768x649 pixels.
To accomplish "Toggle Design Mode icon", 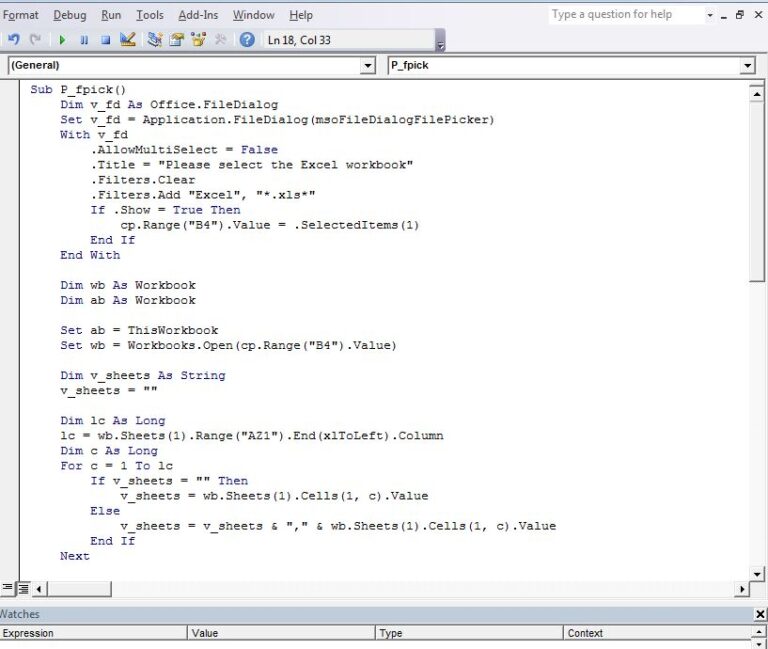I will coord(127,40).
